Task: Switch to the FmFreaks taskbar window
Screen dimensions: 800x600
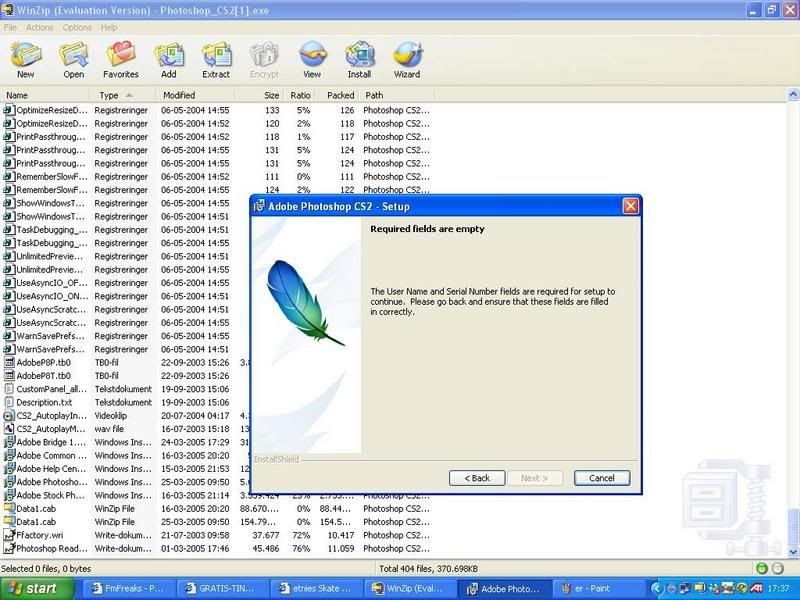Action: tap(128, 589)
